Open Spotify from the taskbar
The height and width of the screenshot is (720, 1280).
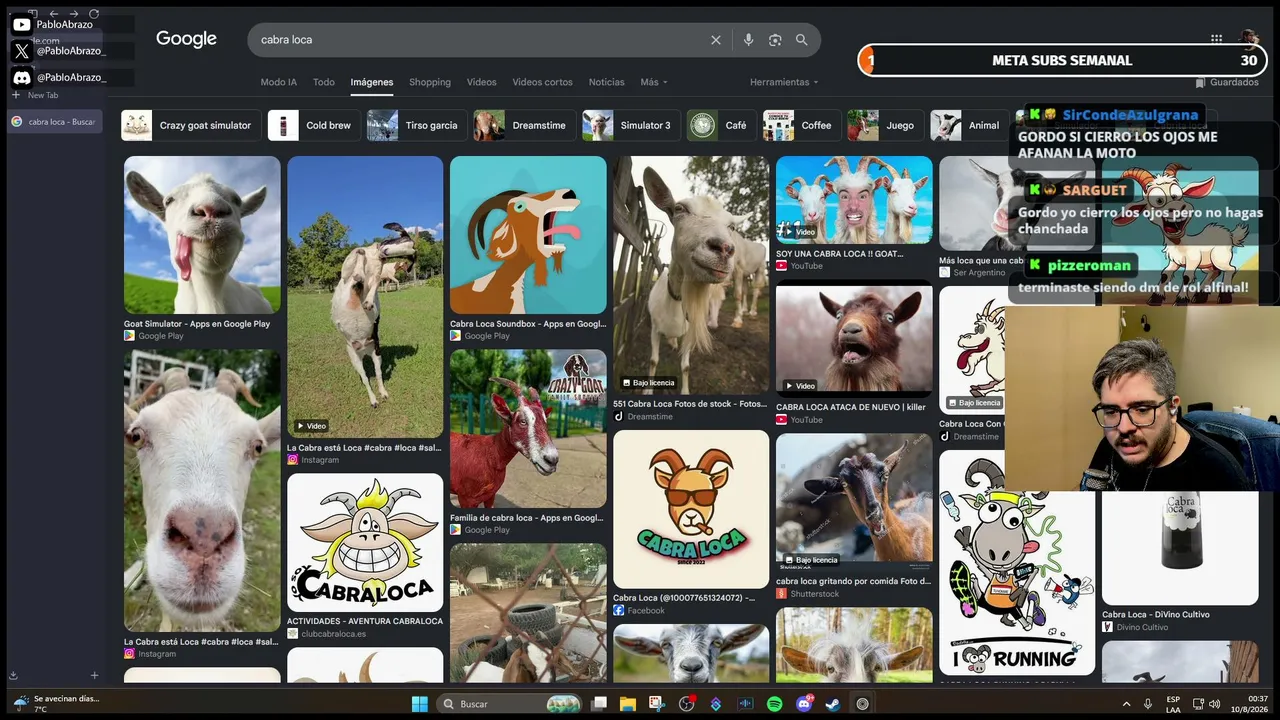point(775,704)
